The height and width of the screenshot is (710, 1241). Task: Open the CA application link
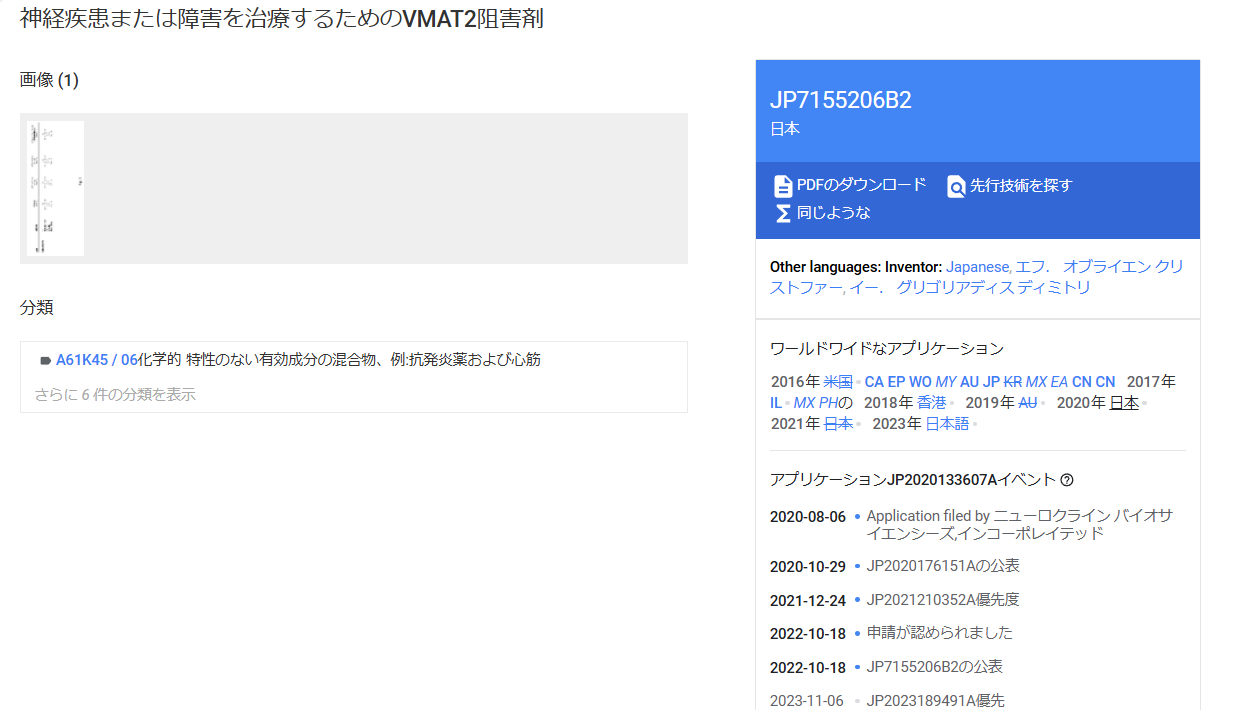click(874, 382)
